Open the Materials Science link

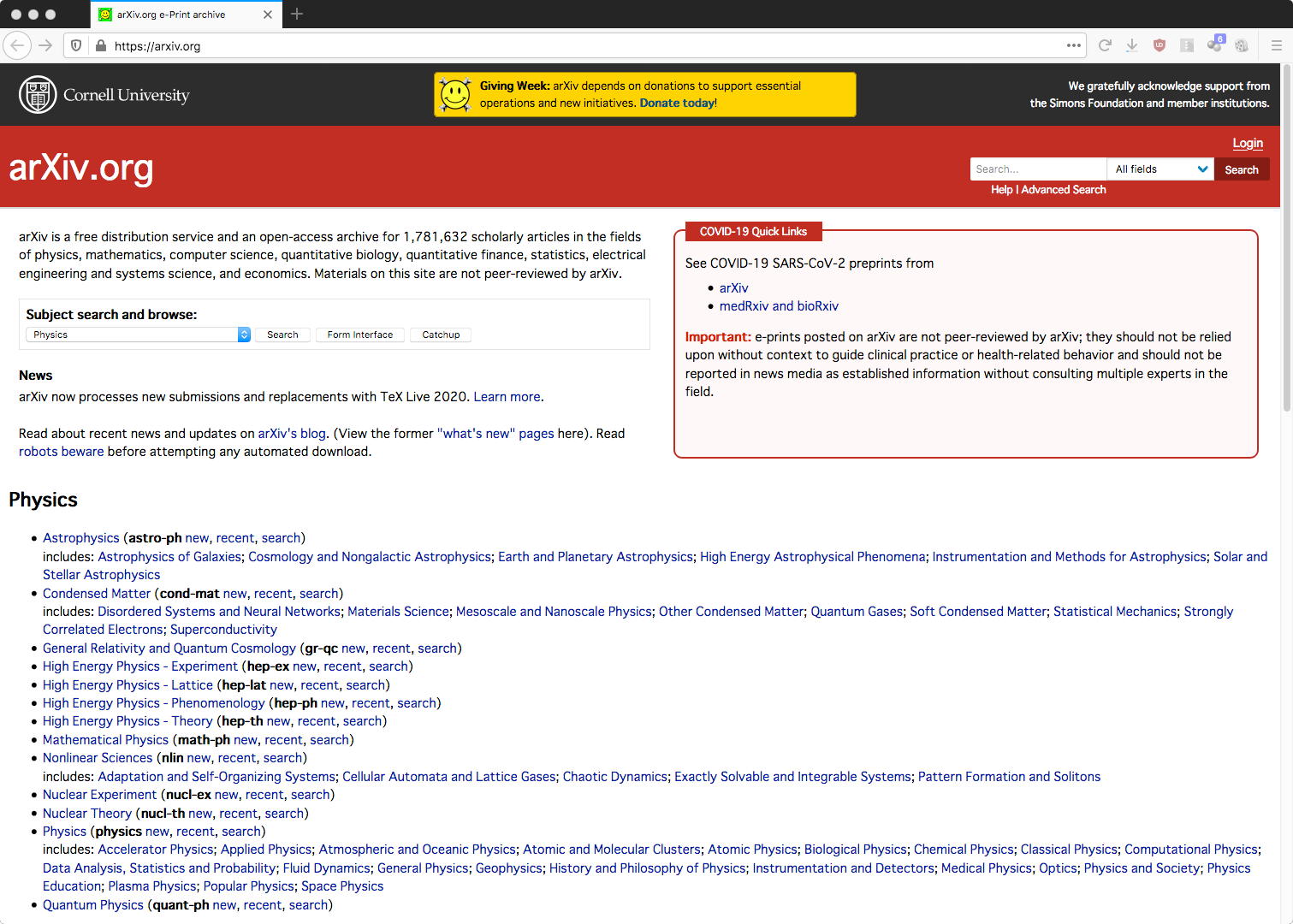tap(398, 612)
